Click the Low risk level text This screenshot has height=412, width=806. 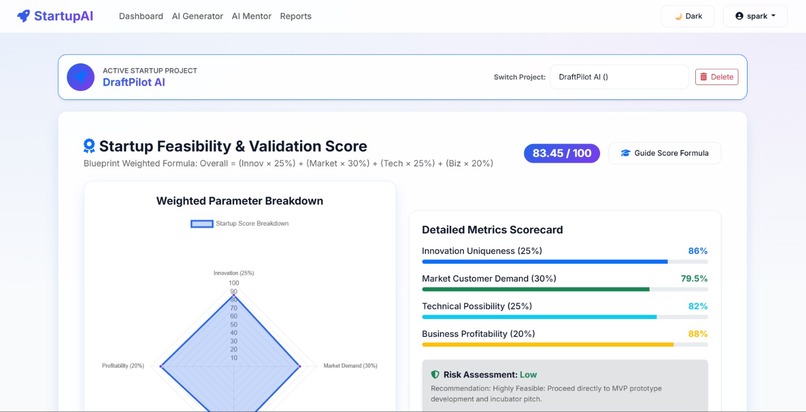[528, 374]
